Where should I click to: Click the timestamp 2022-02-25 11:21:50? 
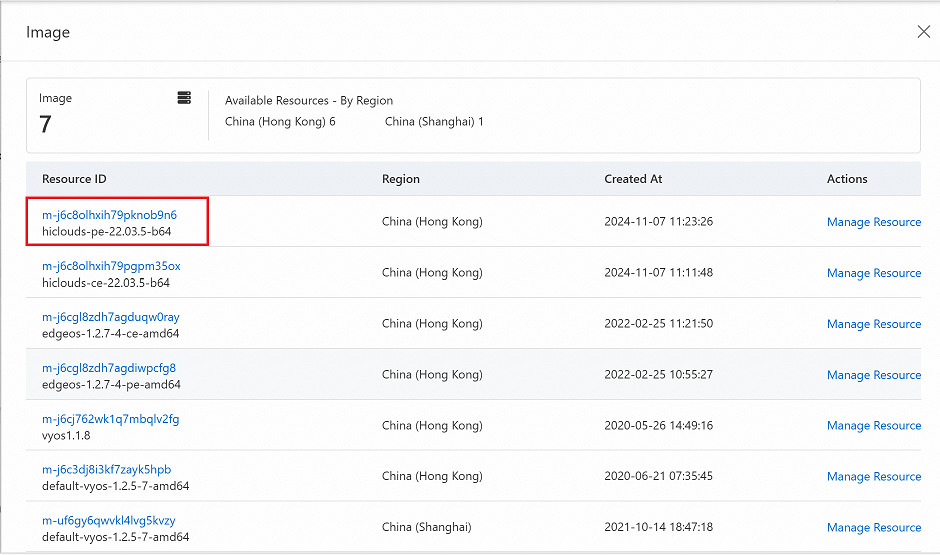pyautogui.click(x=658, y=323)
